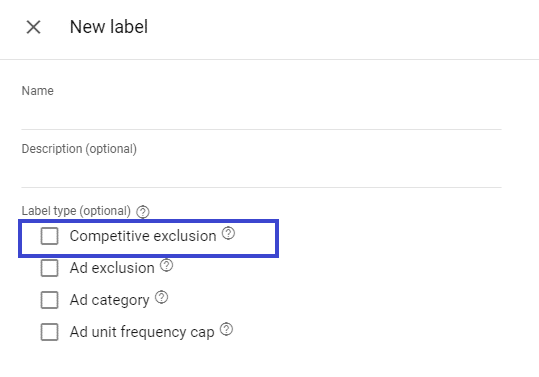Open the Ad exclusion help tooltip icon
Image resolution: width=539 pixels, height=377 pixels.
166,265
